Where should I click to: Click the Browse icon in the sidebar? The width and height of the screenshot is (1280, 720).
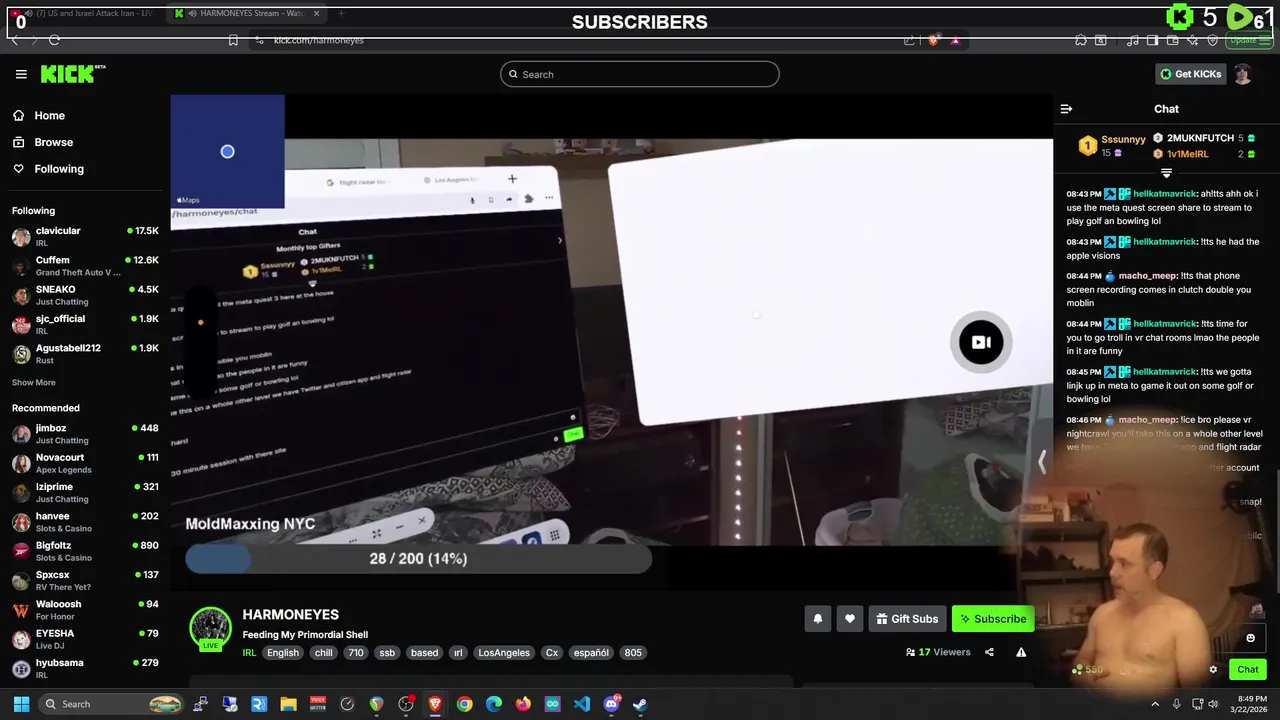pyautogui.click(x=19, y=142)
